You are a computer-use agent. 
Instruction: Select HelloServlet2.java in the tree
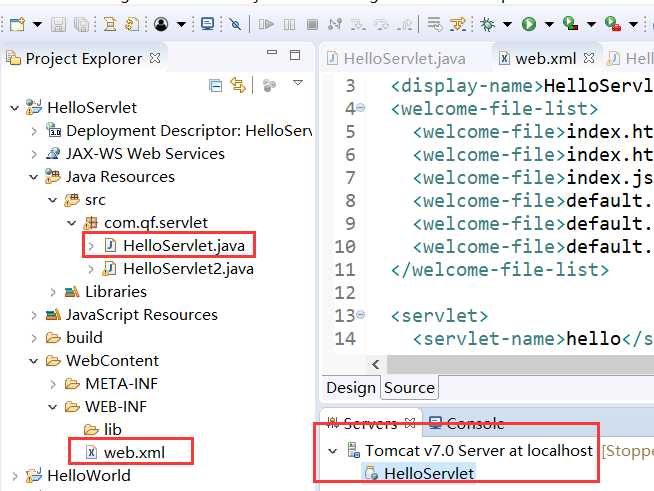189,269
